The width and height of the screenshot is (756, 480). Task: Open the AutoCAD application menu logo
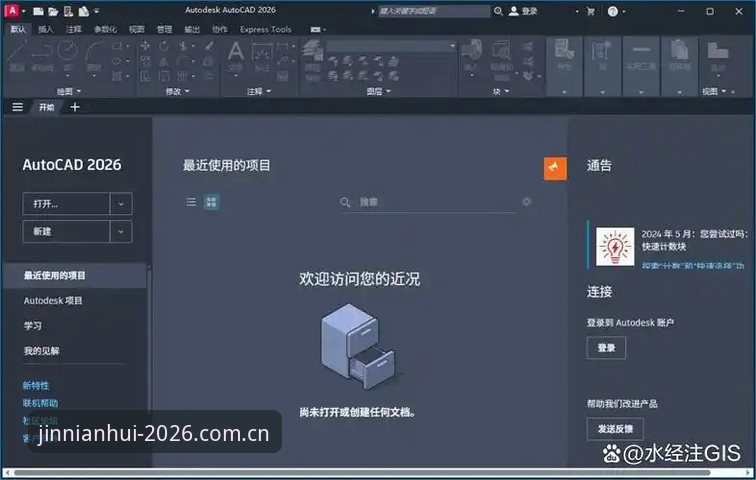click(x=12, y=10)
